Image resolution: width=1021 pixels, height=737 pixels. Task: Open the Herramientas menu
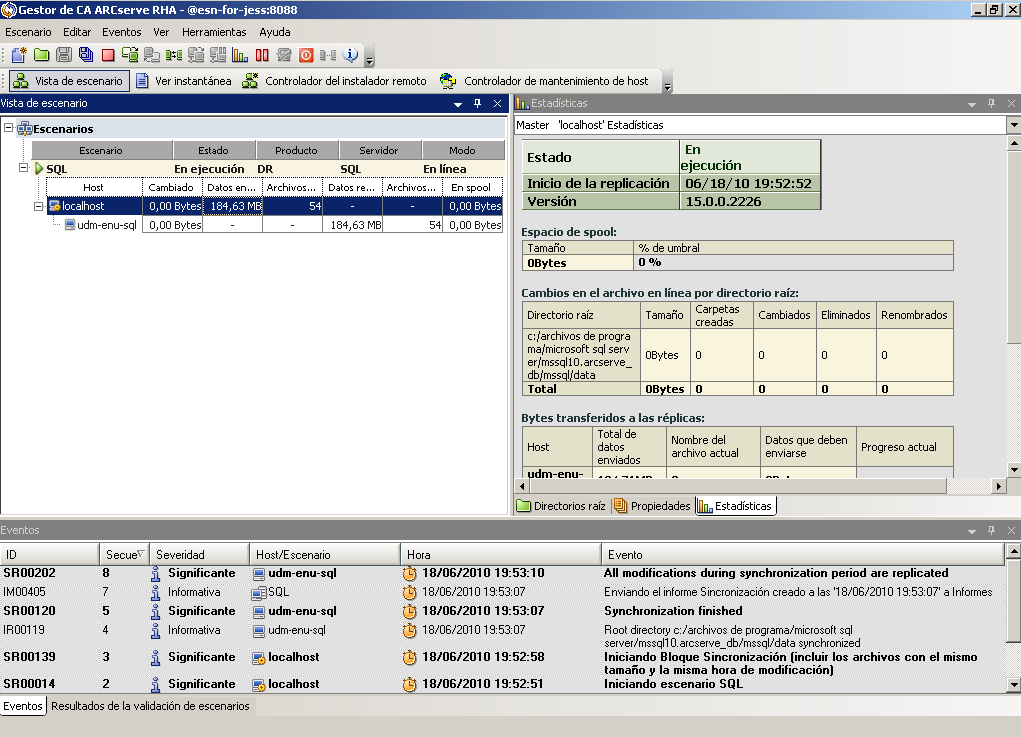tap(214, 32)
